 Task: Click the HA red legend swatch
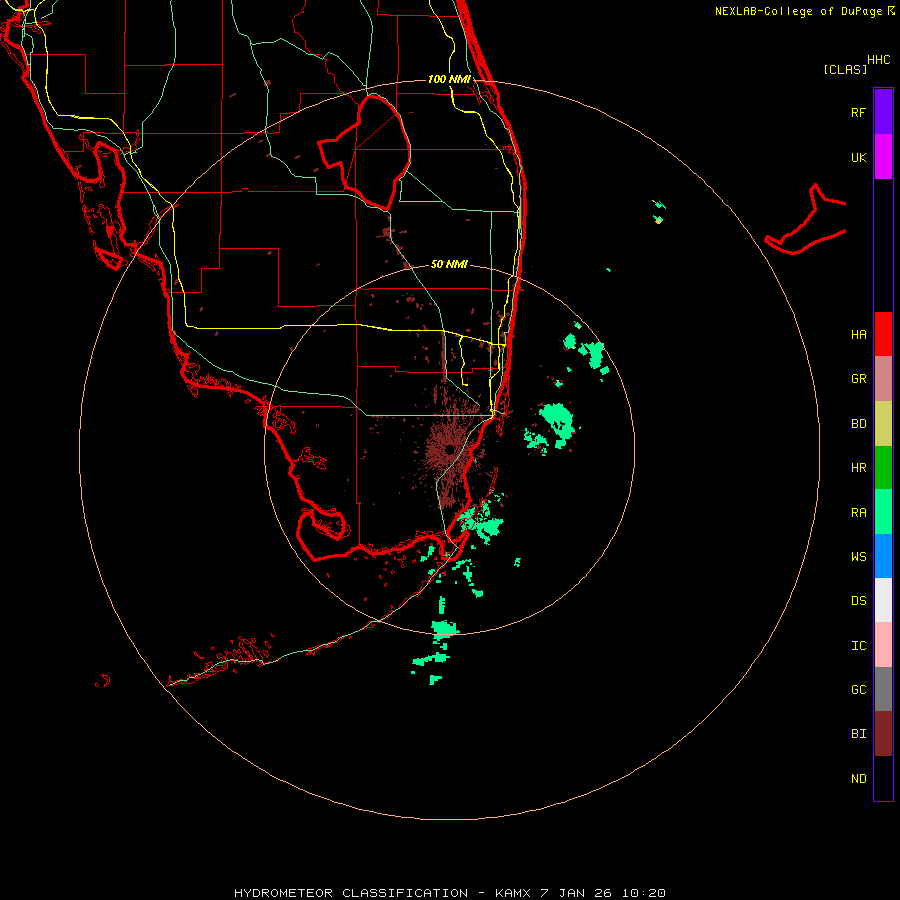(883, 334)
